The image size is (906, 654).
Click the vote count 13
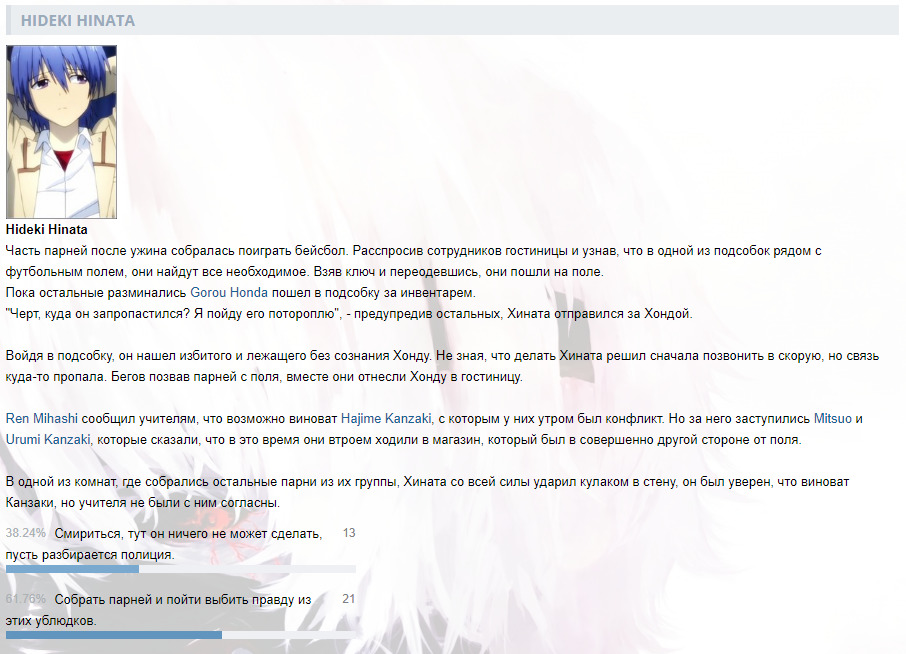click(x=349, y=533)
